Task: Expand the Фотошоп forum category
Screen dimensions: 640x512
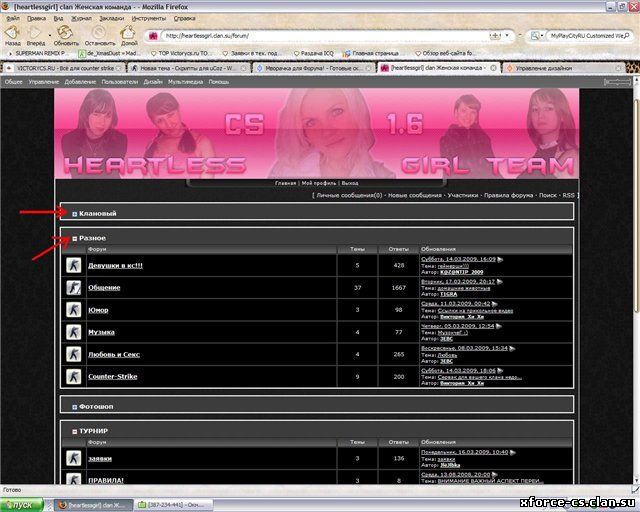Action: (x=75, y=407)
